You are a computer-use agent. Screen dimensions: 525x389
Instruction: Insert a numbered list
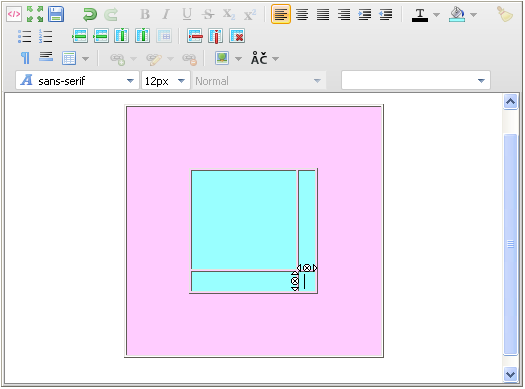pos(46,36)
